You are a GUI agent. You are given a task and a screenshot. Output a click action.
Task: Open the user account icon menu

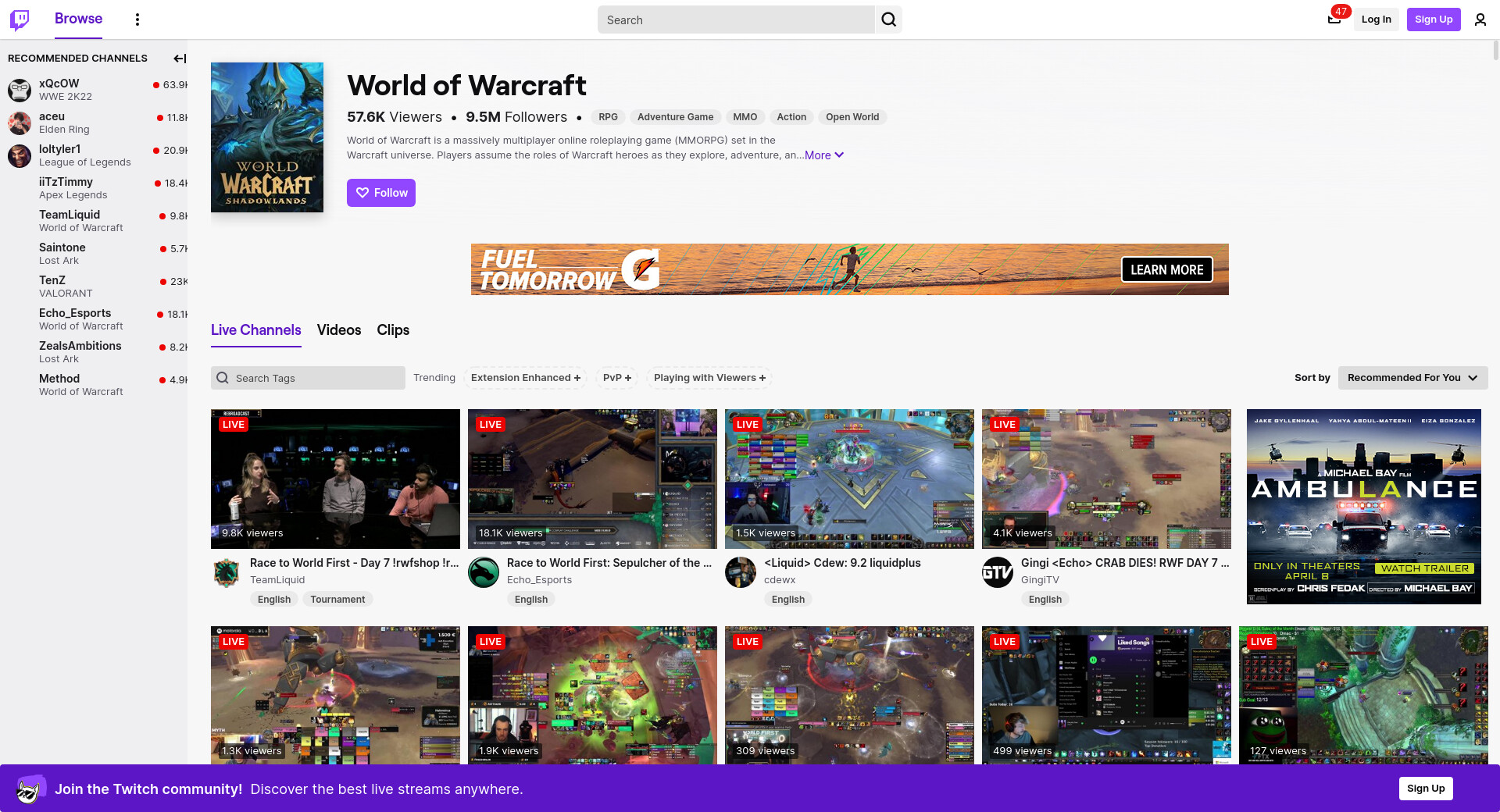pos(1480,20)
